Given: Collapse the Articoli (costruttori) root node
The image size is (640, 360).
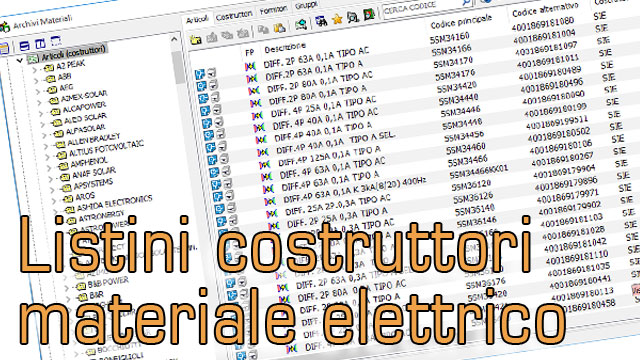Looking at the screenshot, I should click(x=20, y=60).
